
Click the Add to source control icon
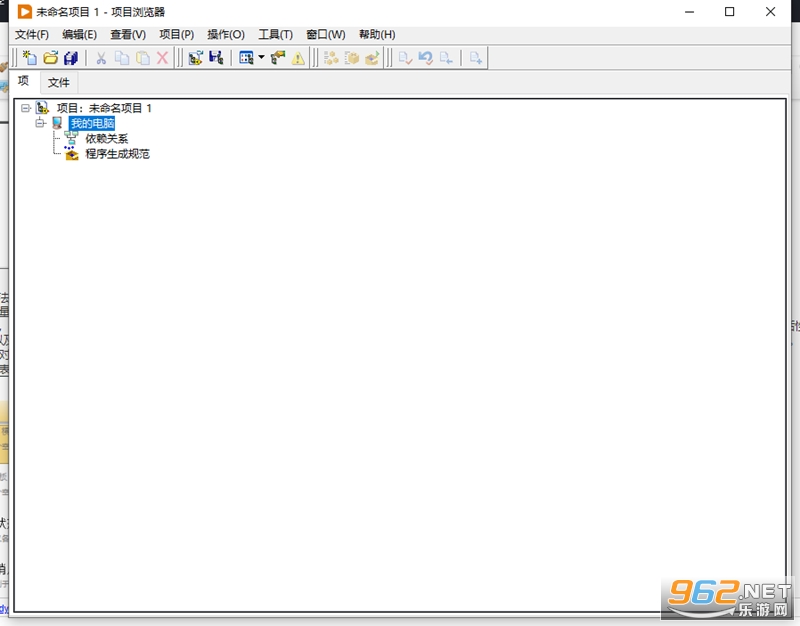476,58
